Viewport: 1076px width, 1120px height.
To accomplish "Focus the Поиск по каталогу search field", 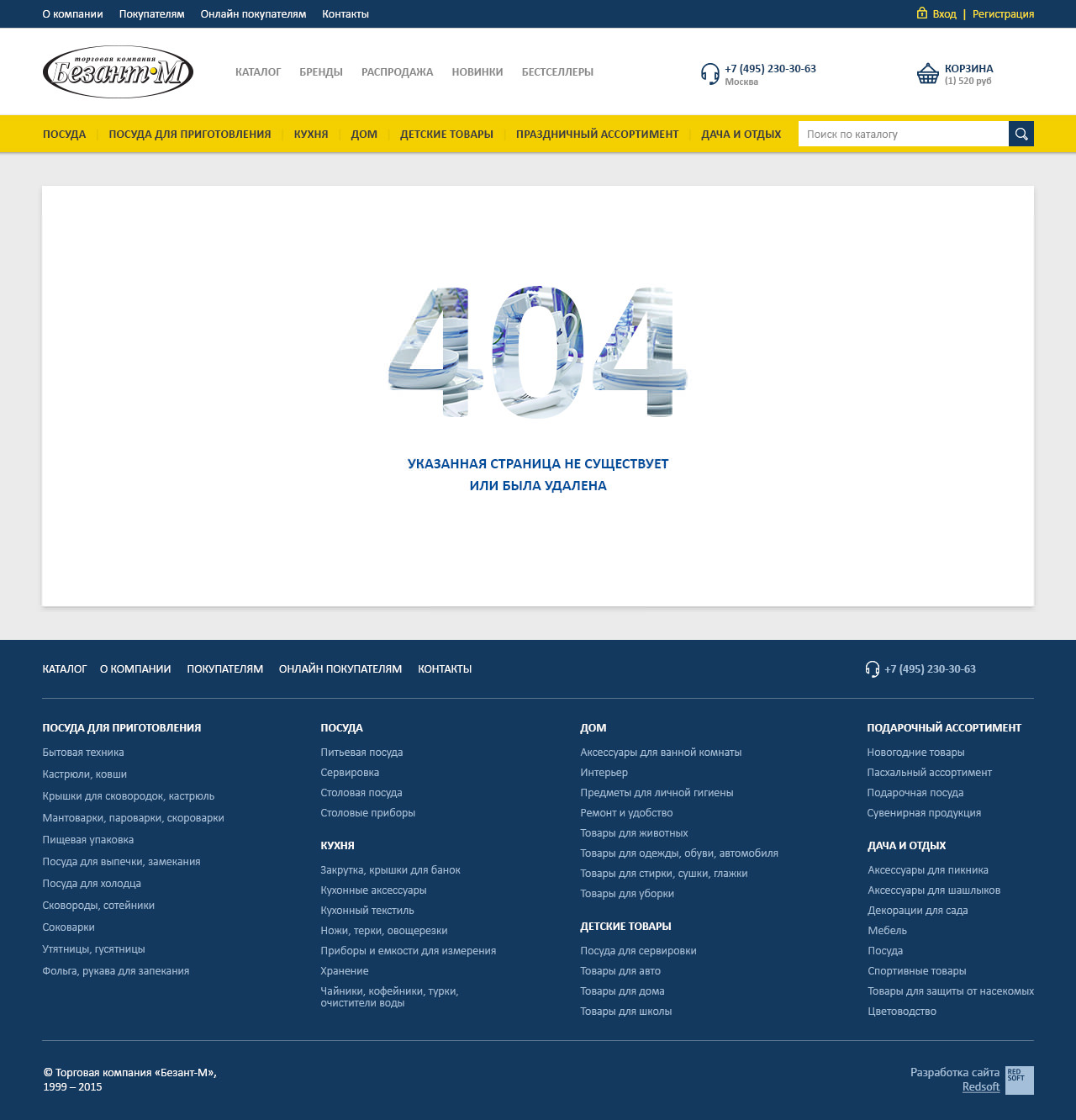I will click(x=904, y=134).
